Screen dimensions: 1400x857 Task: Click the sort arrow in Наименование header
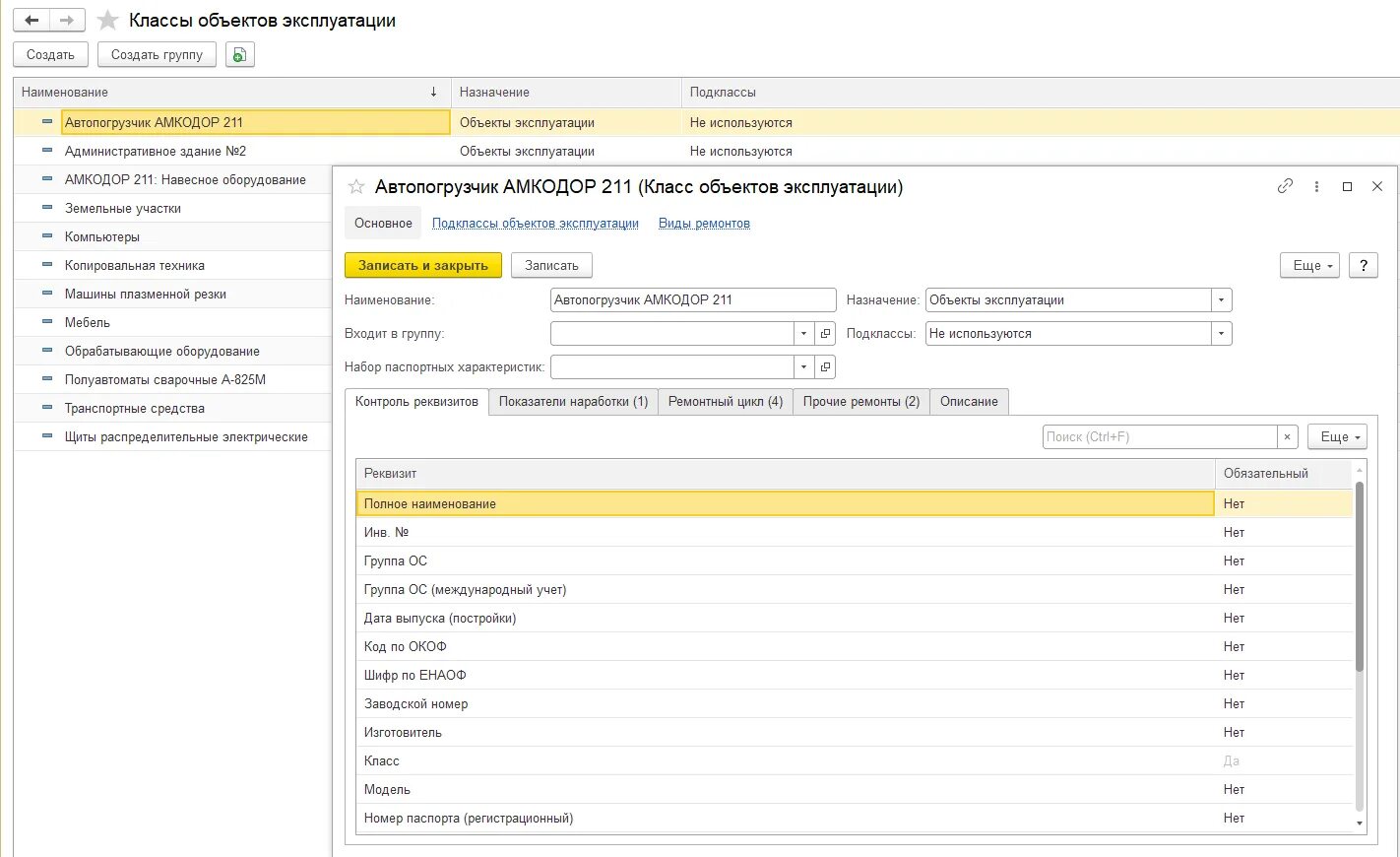tap(433, 92)
